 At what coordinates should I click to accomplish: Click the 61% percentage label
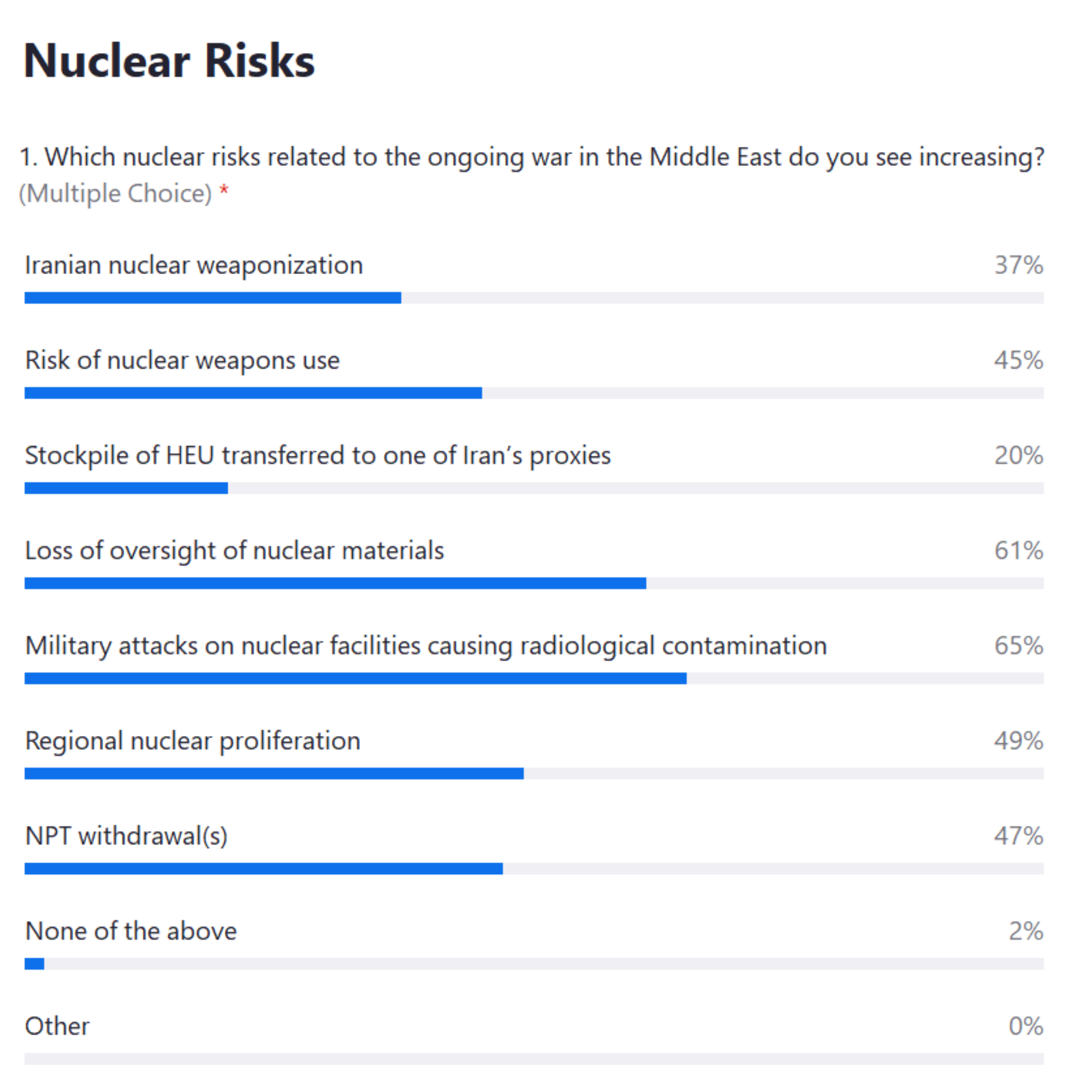click(x=1018, y=550)
